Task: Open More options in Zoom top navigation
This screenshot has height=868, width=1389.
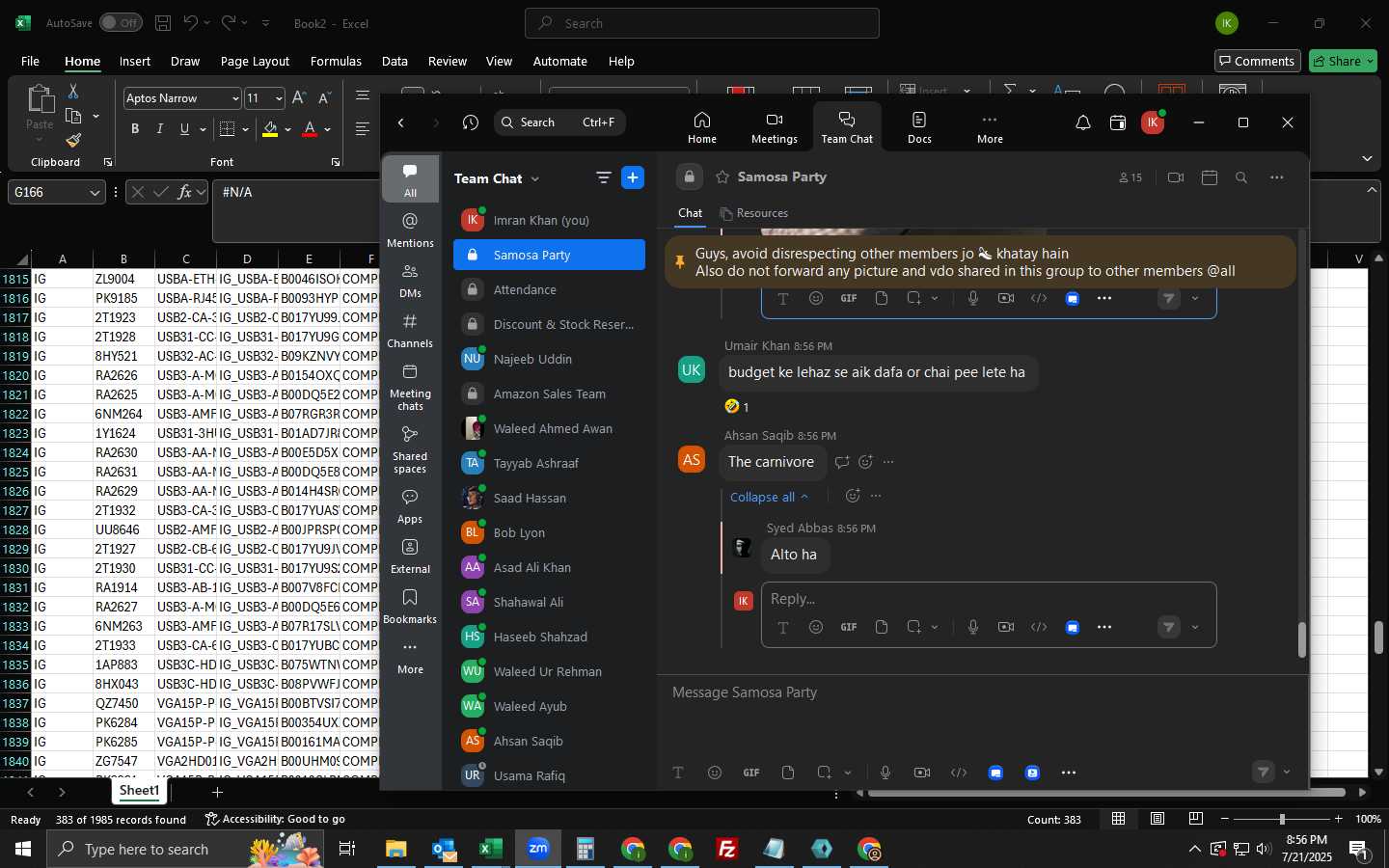Action: click(x=990, y=126)
